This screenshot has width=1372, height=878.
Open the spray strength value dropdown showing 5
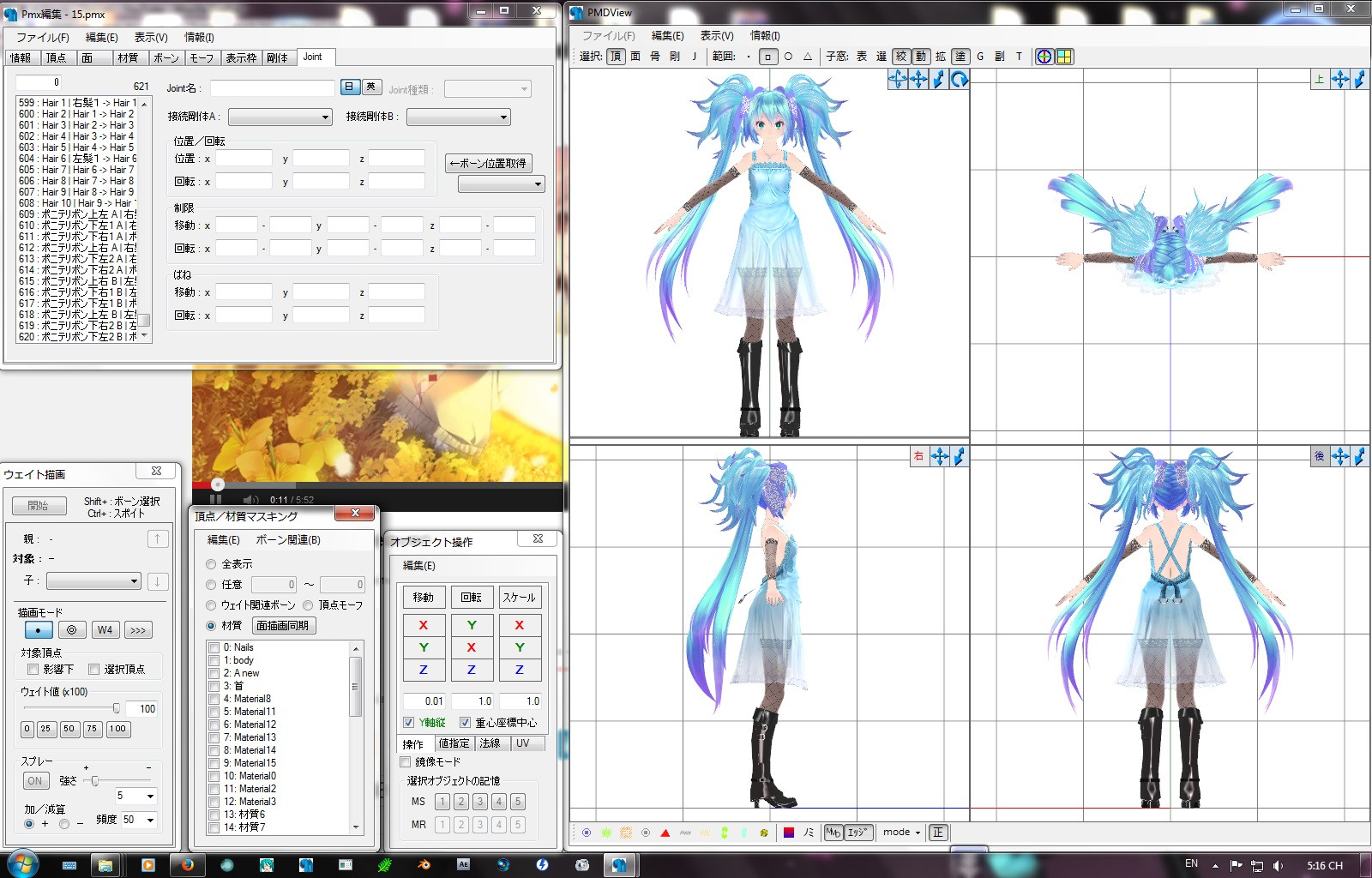(x=135, y=797)
